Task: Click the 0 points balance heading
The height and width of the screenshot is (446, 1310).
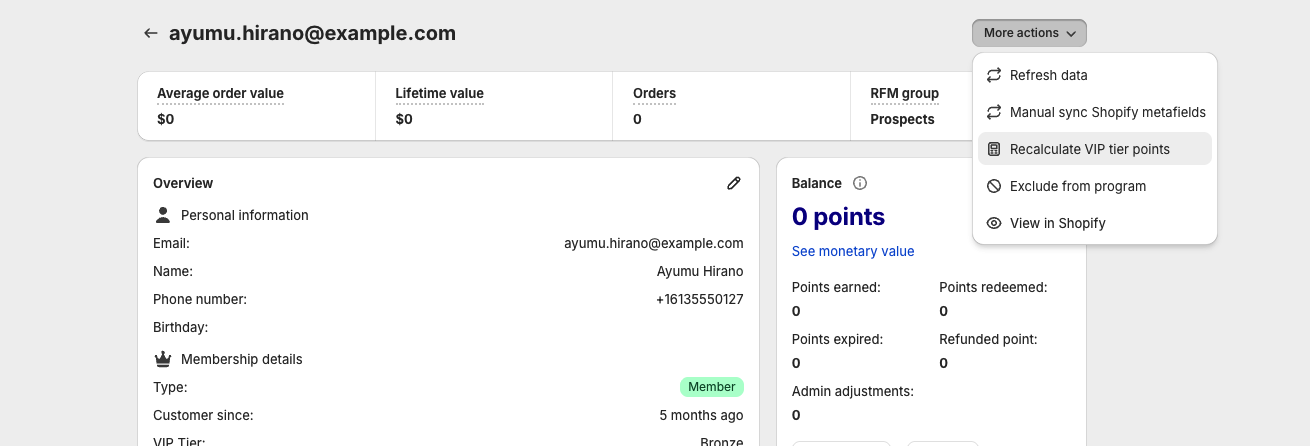Action: [x=838, y=217]
